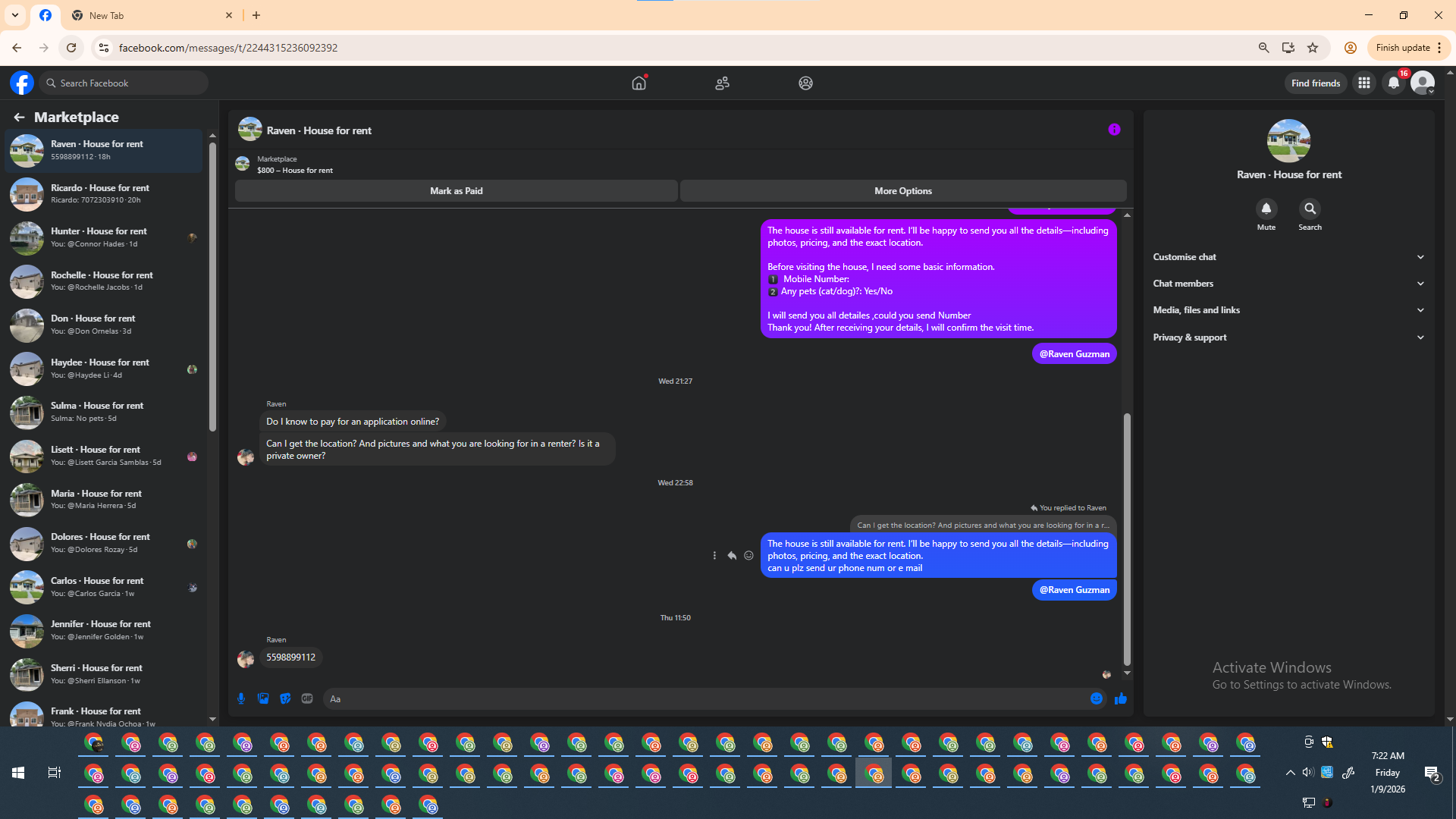This screenshot has height=819, width=1456.
Task: Open Facebook notifications bell
Action: pyautogui.click(x=1394, y=83)
